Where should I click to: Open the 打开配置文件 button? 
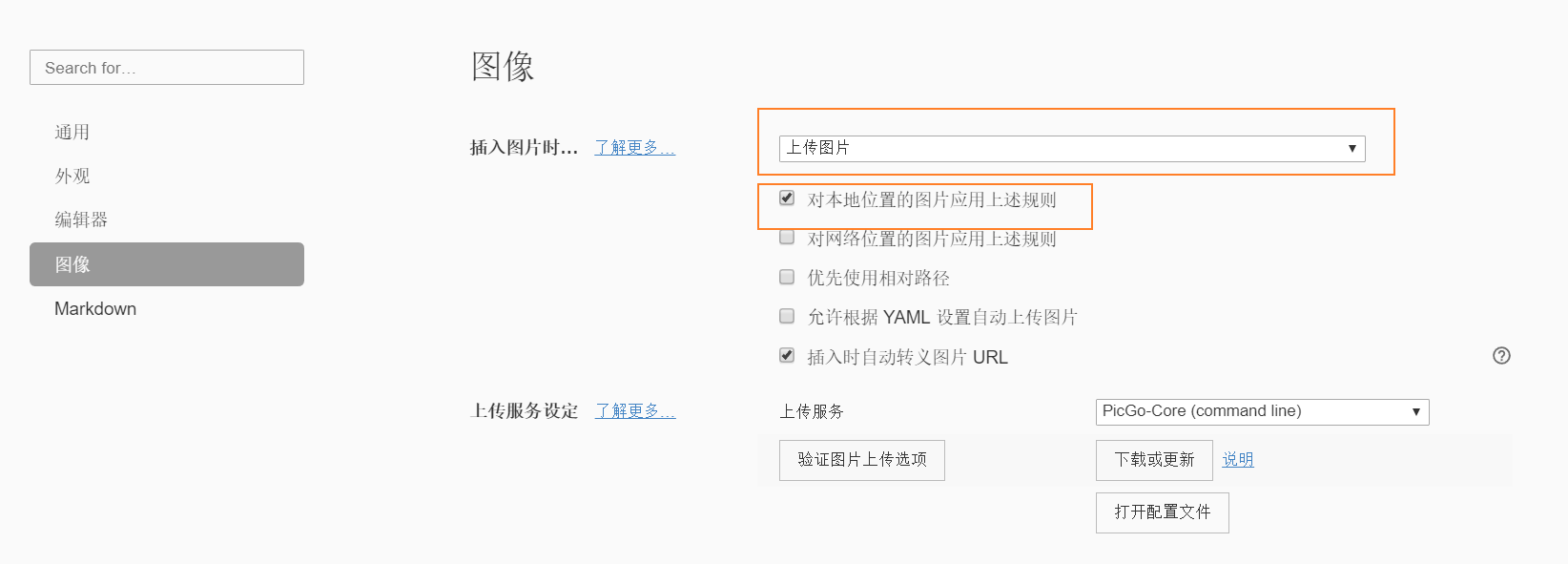pyautogui.click(x=1162, y=512)
